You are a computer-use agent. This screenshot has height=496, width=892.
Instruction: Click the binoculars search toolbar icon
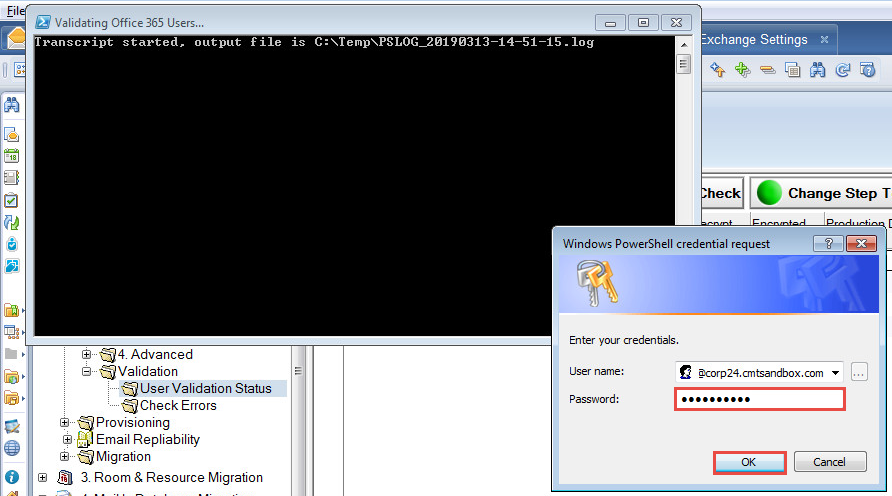(x=817, y=69)
